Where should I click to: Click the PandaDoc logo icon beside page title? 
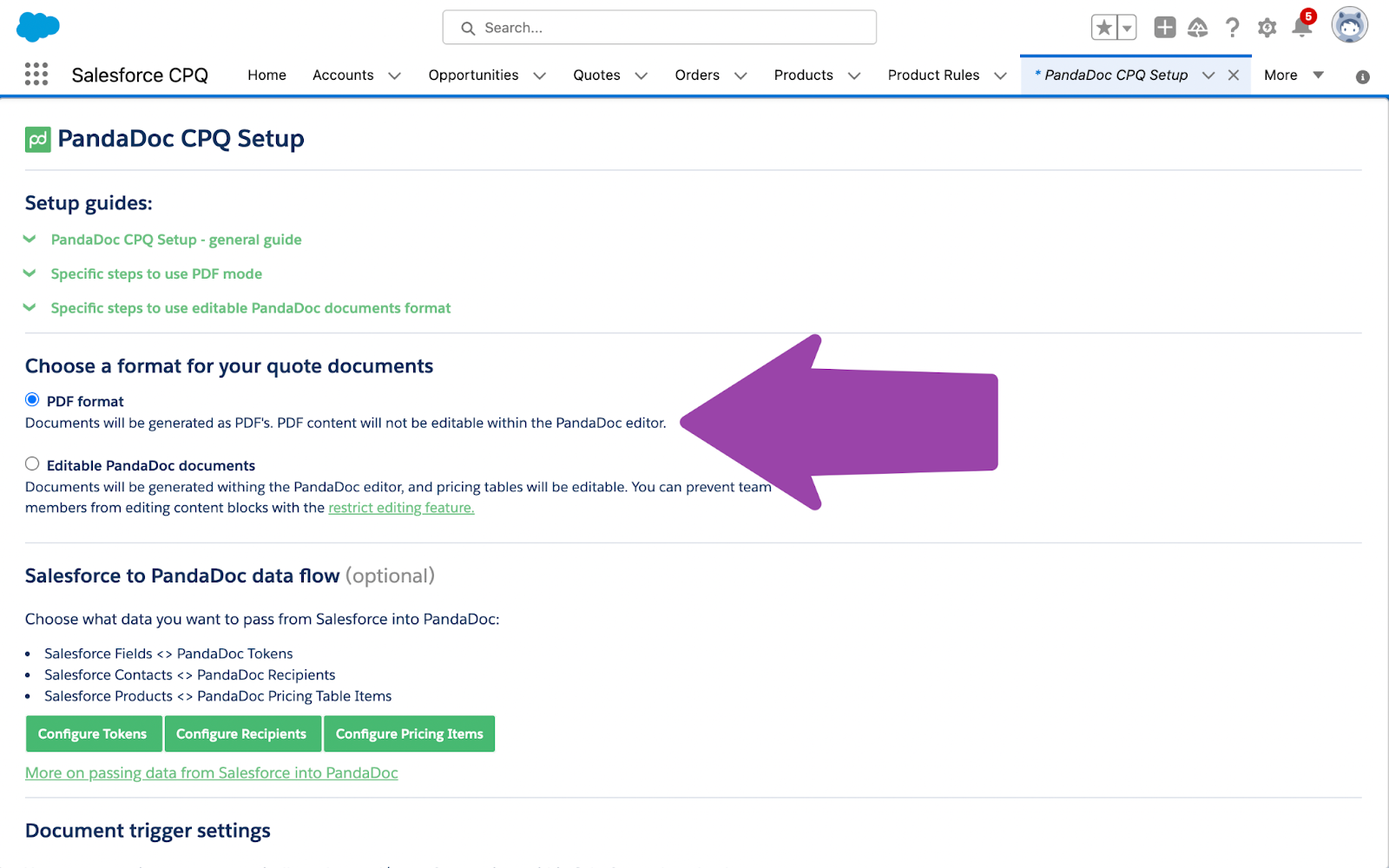[38, 139]
